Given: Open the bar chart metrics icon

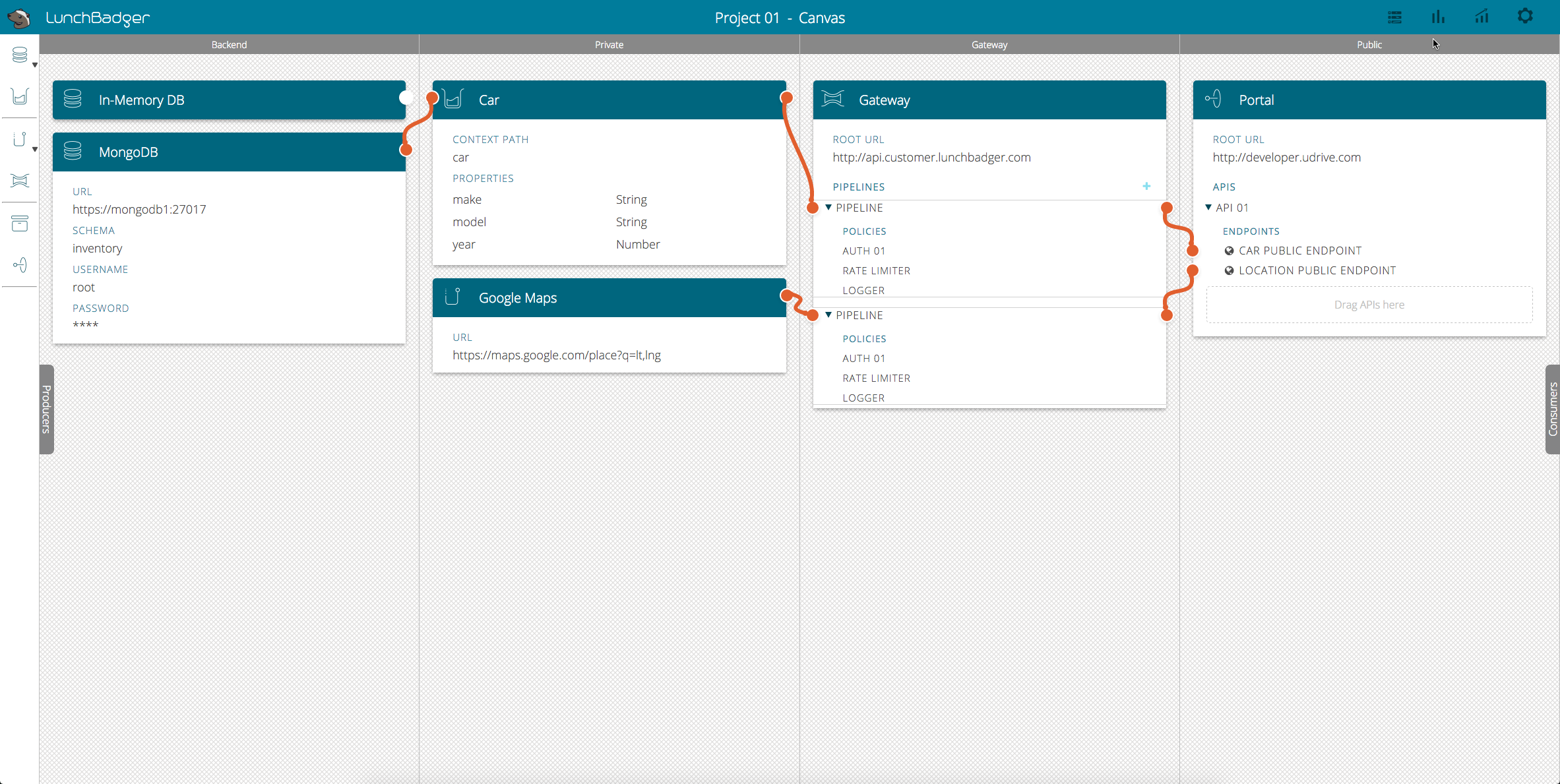Looking at the screenshot, I should tap(1438, 16).
